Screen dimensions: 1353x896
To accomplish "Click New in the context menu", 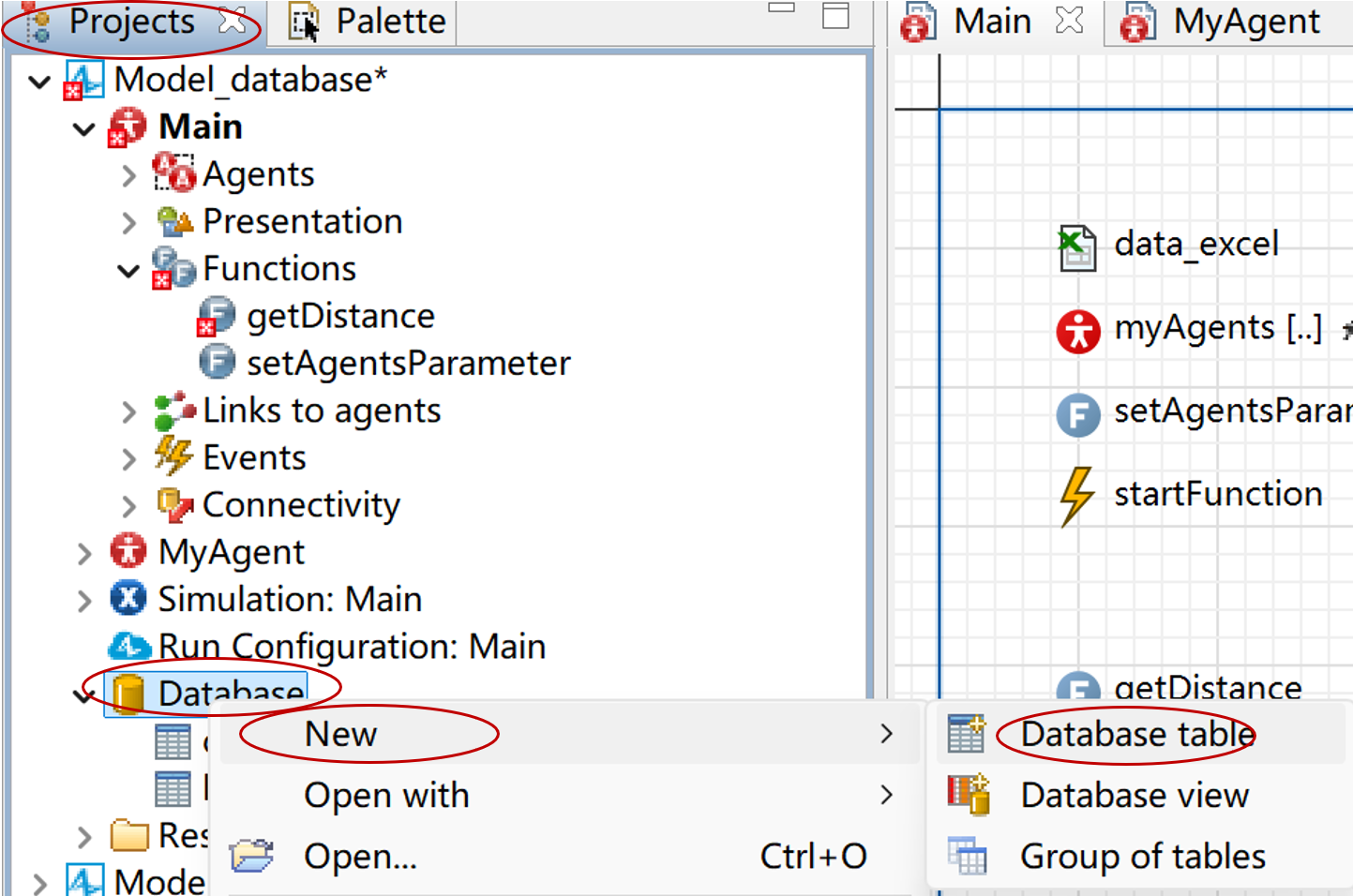I will (x=339, y=733).
